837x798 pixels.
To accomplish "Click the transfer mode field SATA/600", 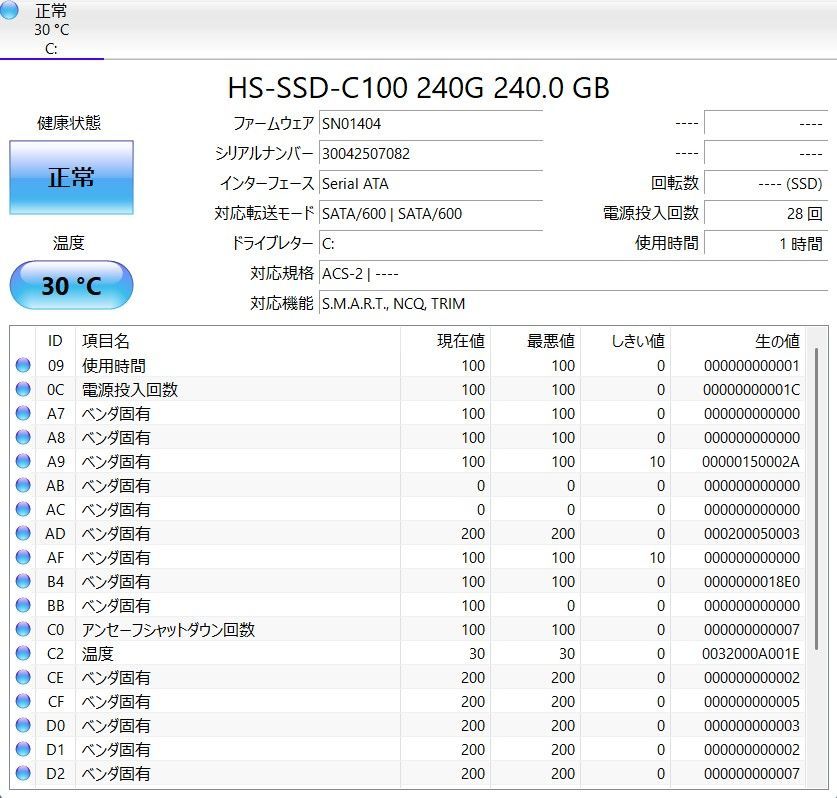I will 431,214.
